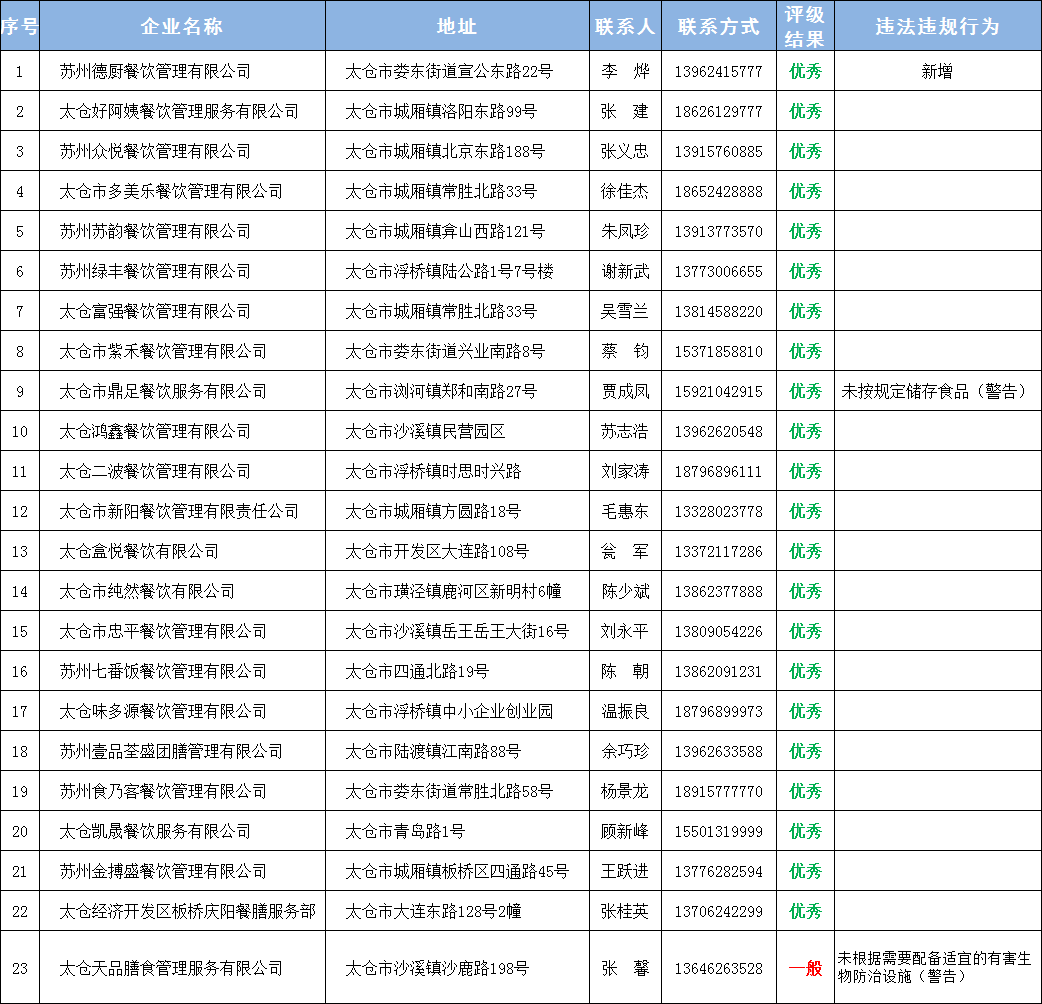
Task: Click the 企业名称 column header
Action: 182,26
